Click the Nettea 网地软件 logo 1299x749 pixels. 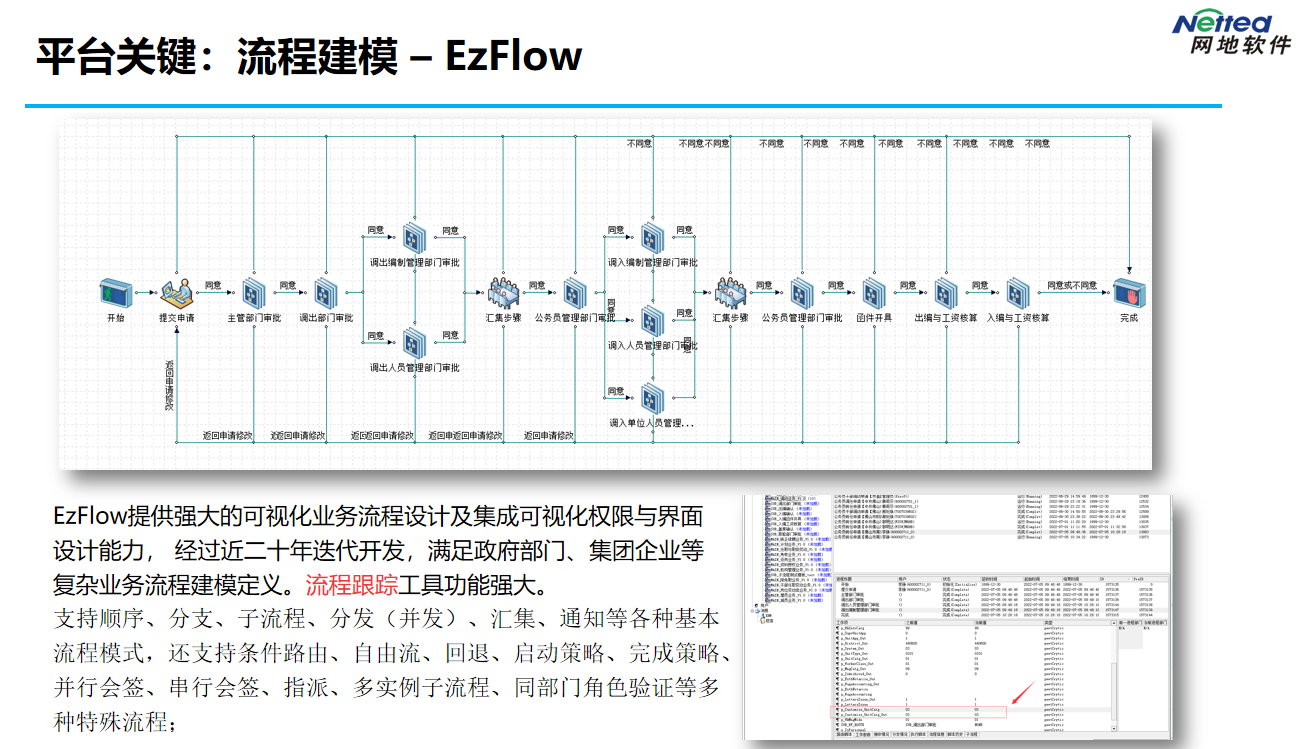[x=1230, y=32]
